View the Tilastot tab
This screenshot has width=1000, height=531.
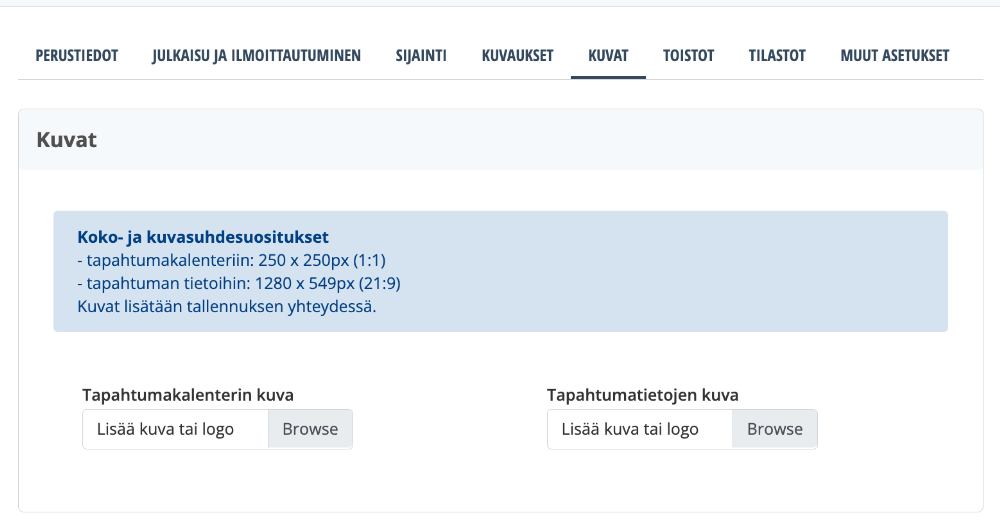click(x=777, y=56)
